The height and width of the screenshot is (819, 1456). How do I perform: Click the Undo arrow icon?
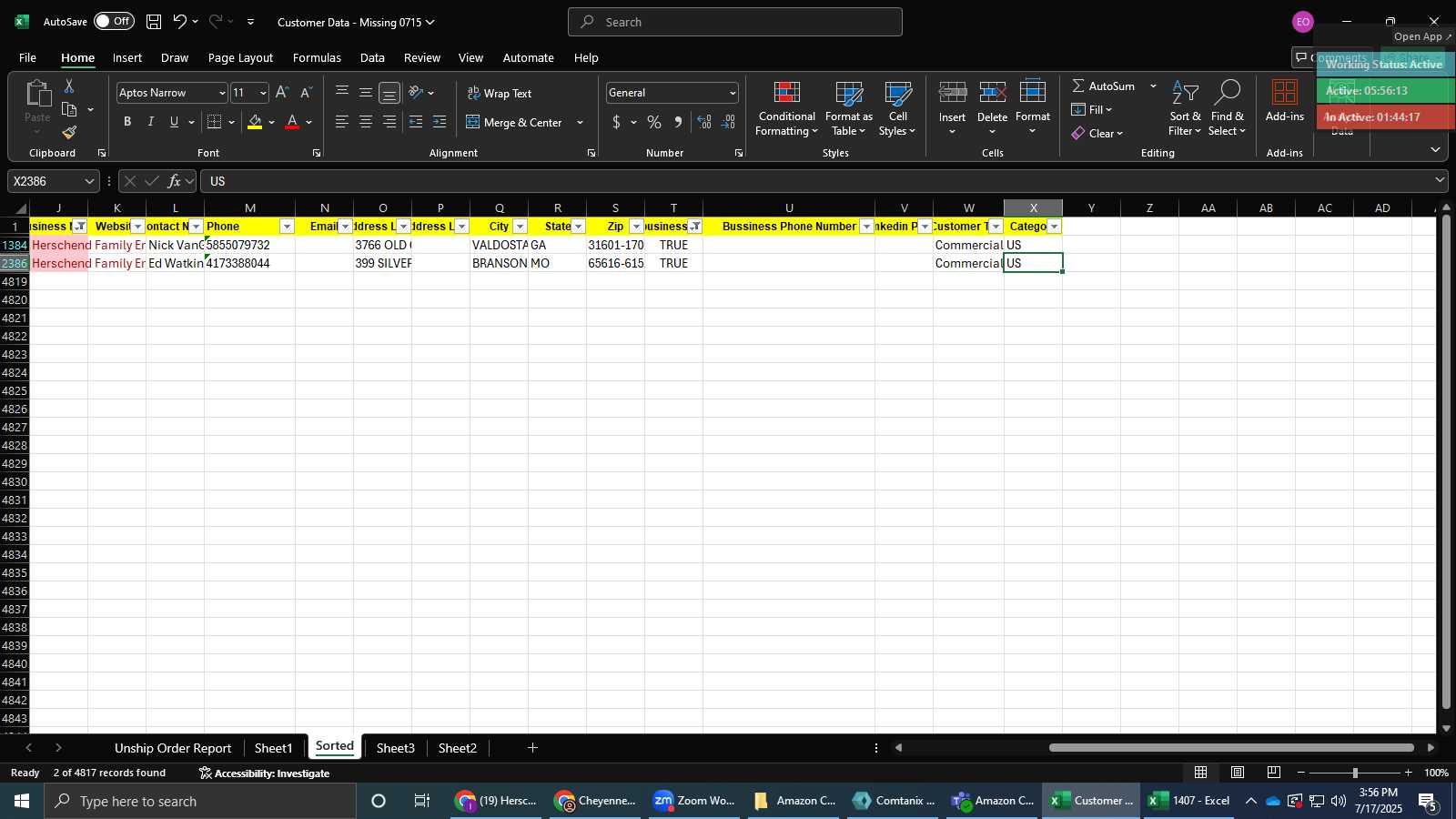coord(180,22)
